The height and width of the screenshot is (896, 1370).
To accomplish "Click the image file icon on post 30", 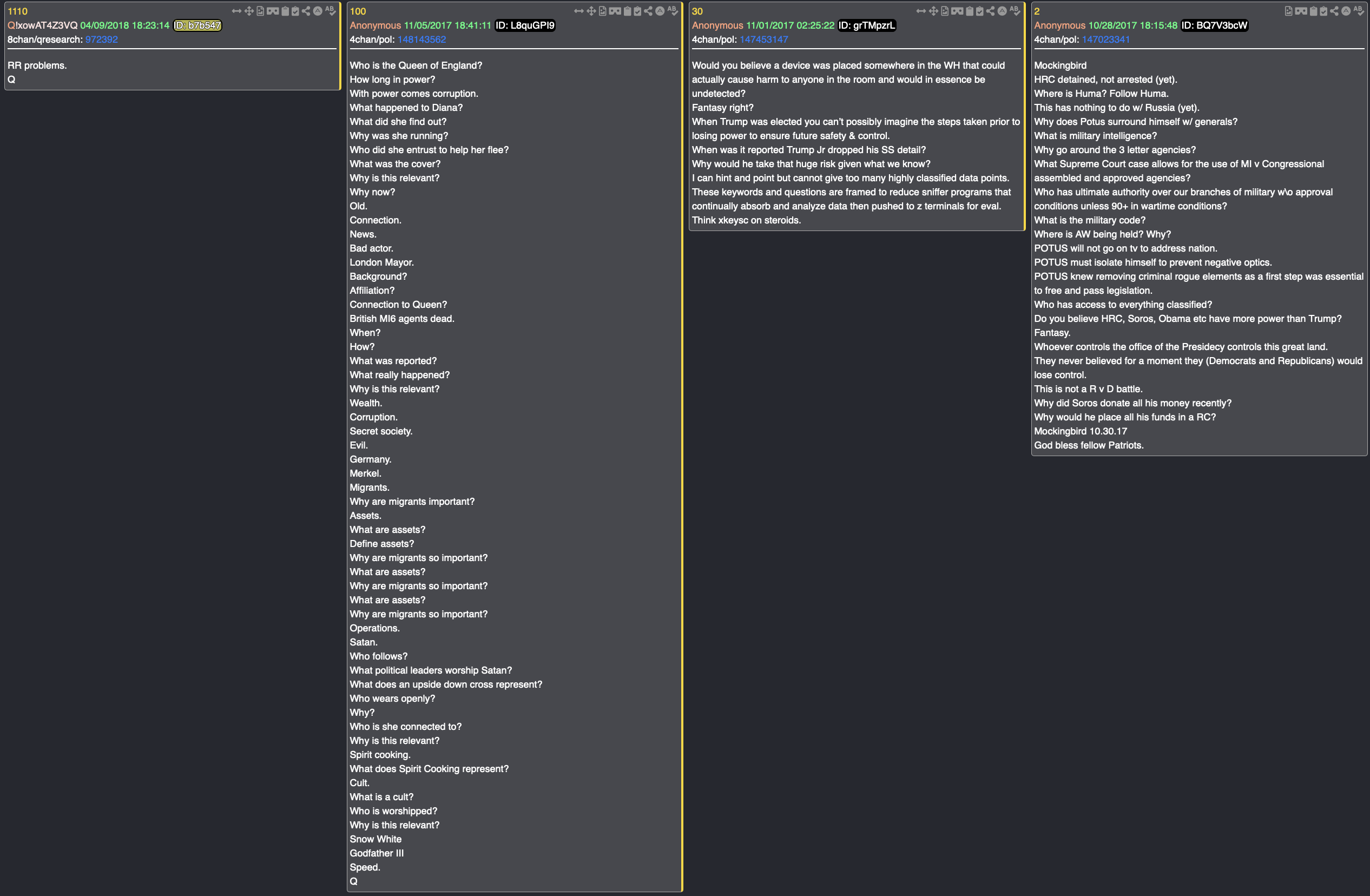I will coord(945,11).
